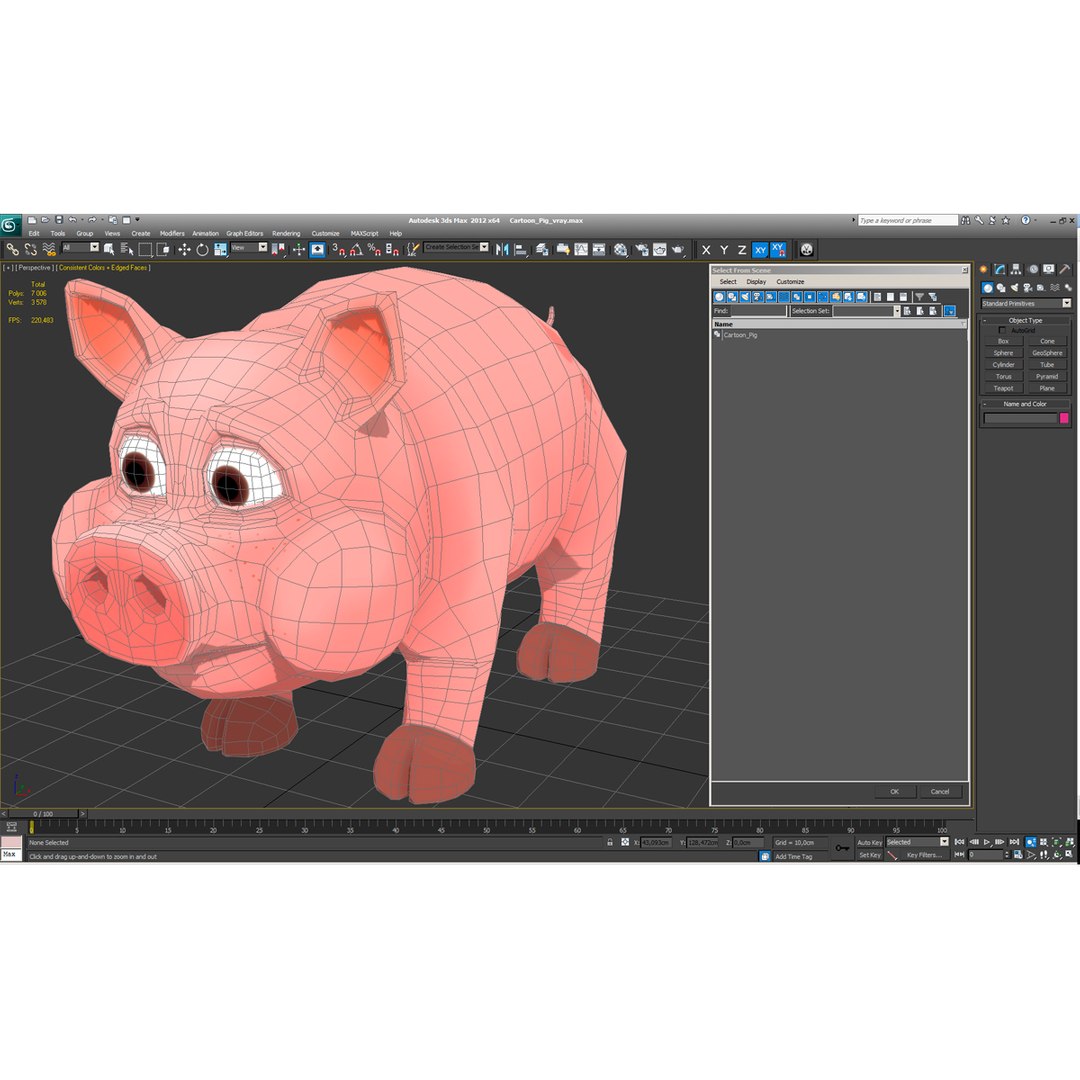Click the keyword search field
This screenshot has height=1080, width=1080.
click(908, 220)
